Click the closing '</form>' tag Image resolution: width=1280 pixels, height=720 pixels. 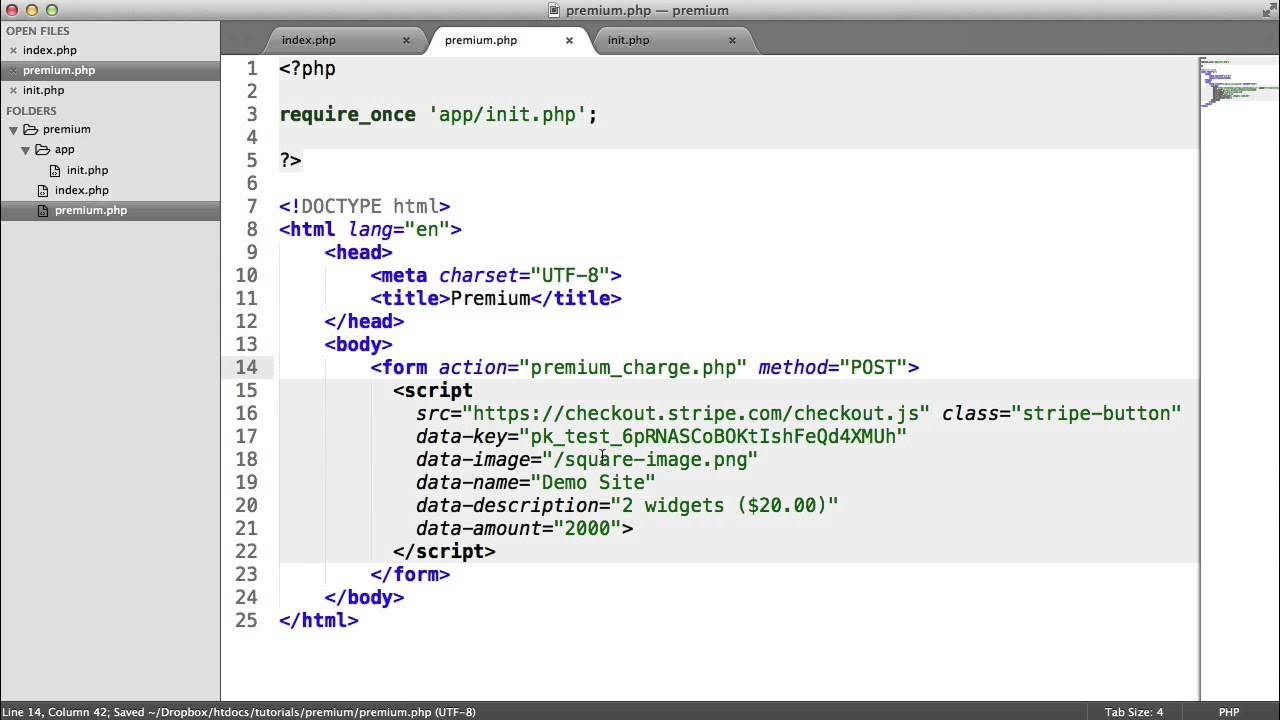pos(410,574)
